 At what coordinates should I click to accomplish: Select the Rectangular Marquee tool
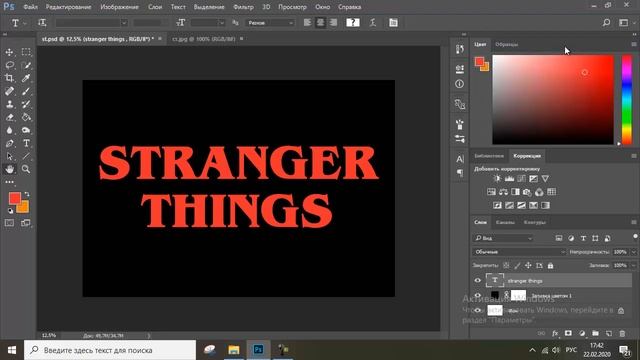(26, 52)
